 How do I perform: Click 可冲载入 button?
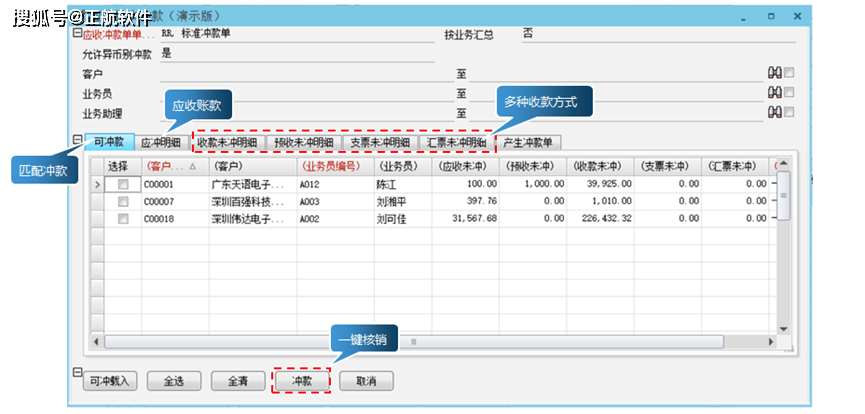coord(110,381)
